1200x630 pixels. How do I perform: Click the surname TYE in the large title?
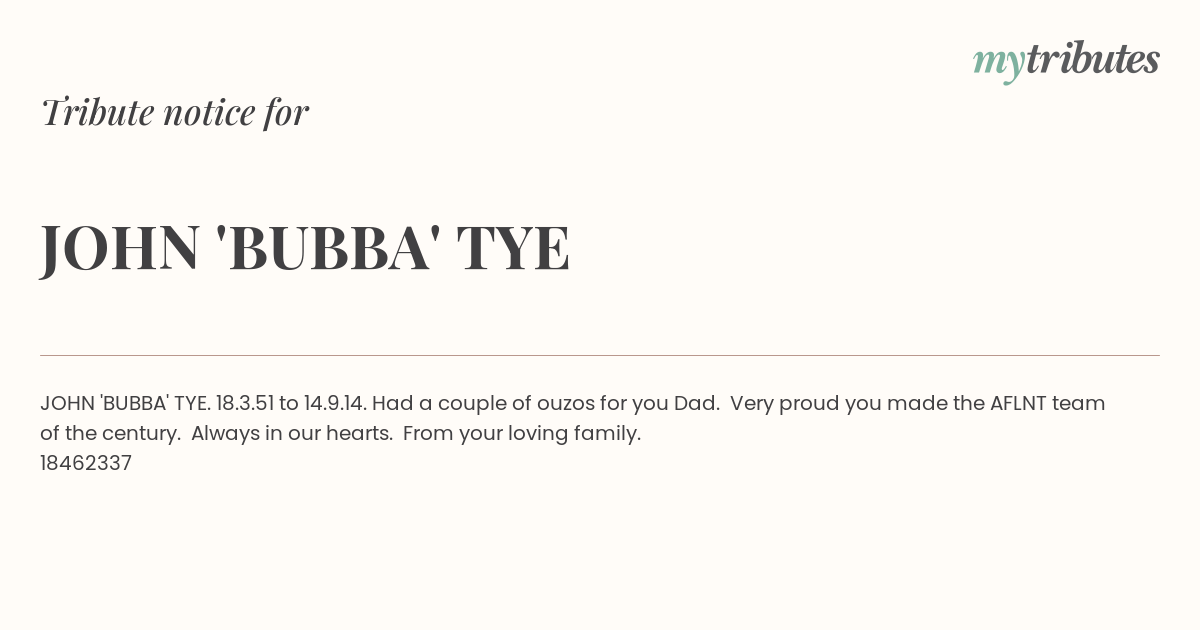[x=513, y=248]
